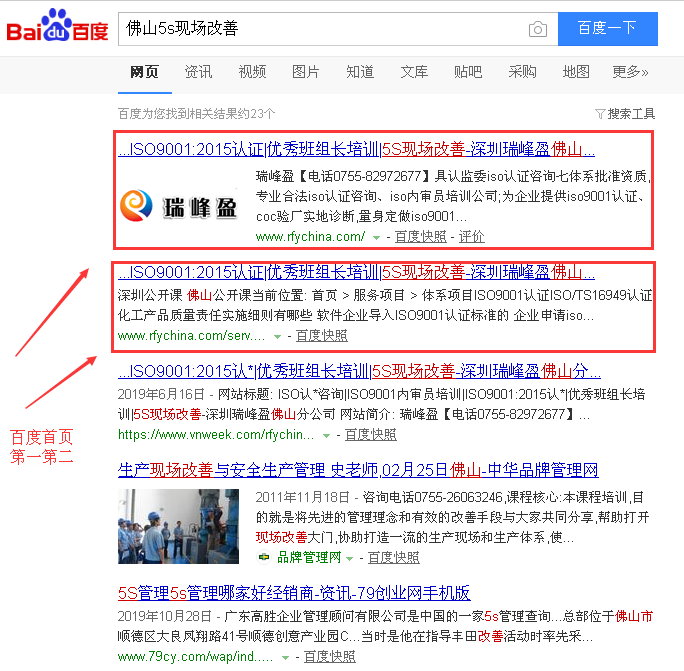Image resolution: width=684 pixels, height=671 pixels.
Task: Click the 评价 link in first result
Action: click(x=471, y=237)
